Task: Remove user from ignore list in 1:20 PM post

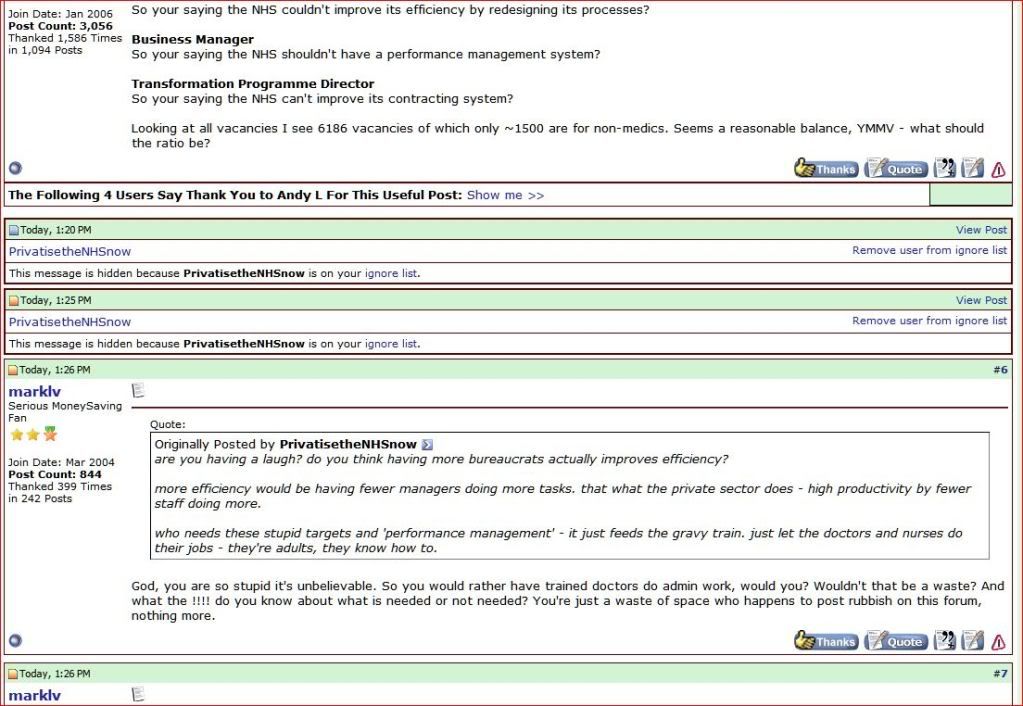Action: (x=929, y=251)
